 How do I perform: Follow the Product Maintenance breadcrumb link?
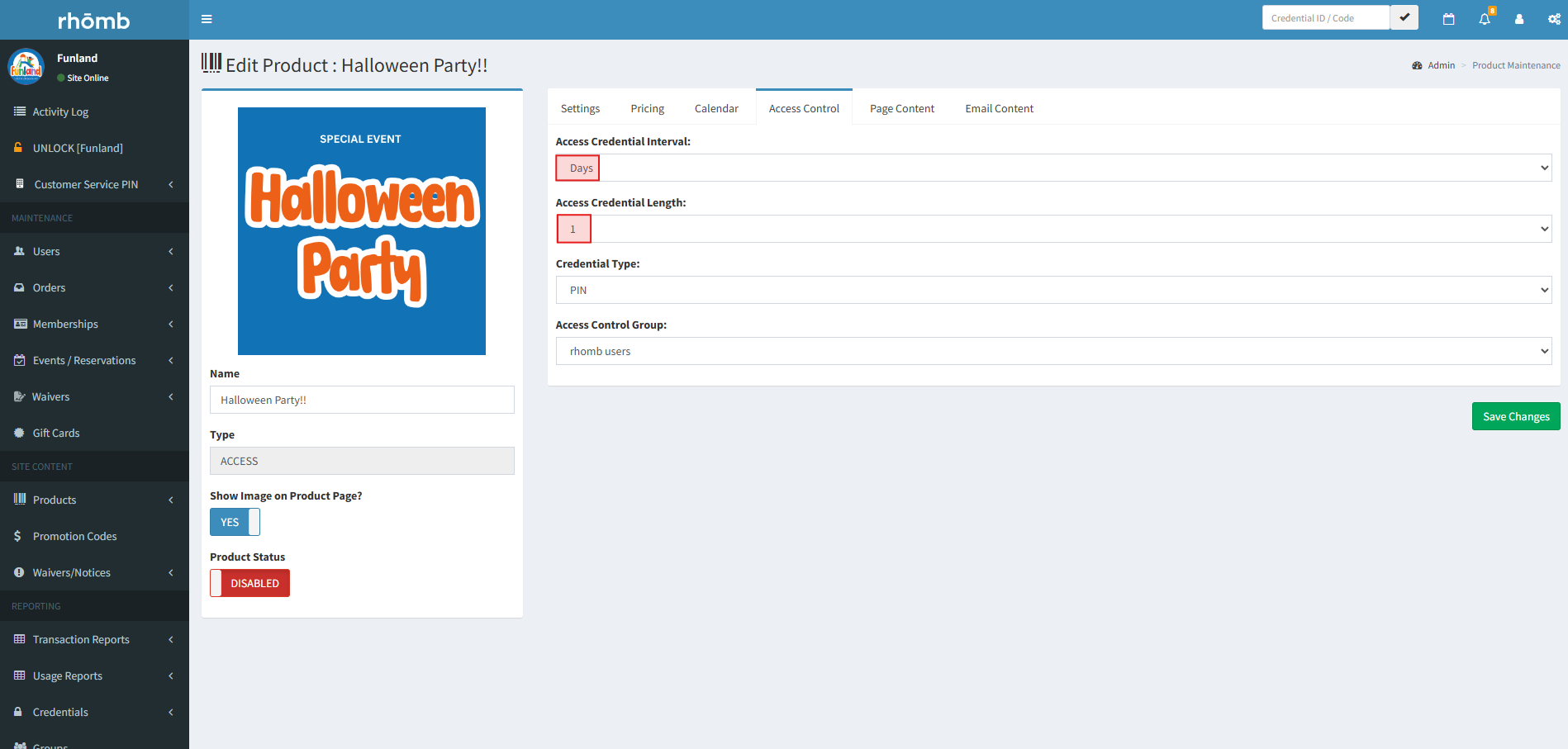pos(1515,65)
